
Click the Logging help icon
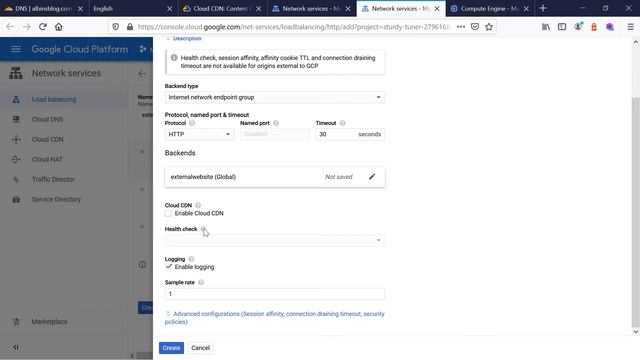tap(191, 259)
